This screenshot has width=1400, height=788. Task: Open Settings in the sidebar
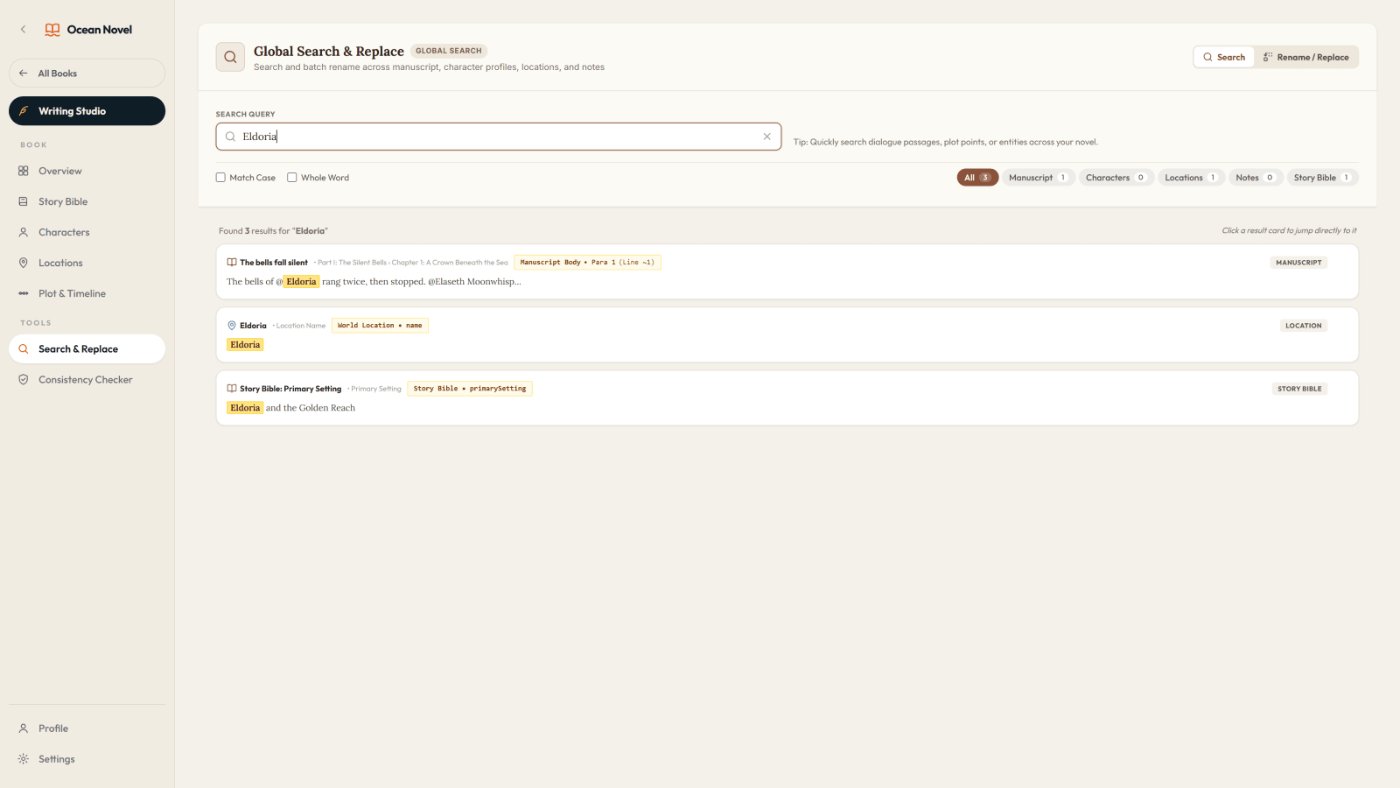tap(87, 759)
